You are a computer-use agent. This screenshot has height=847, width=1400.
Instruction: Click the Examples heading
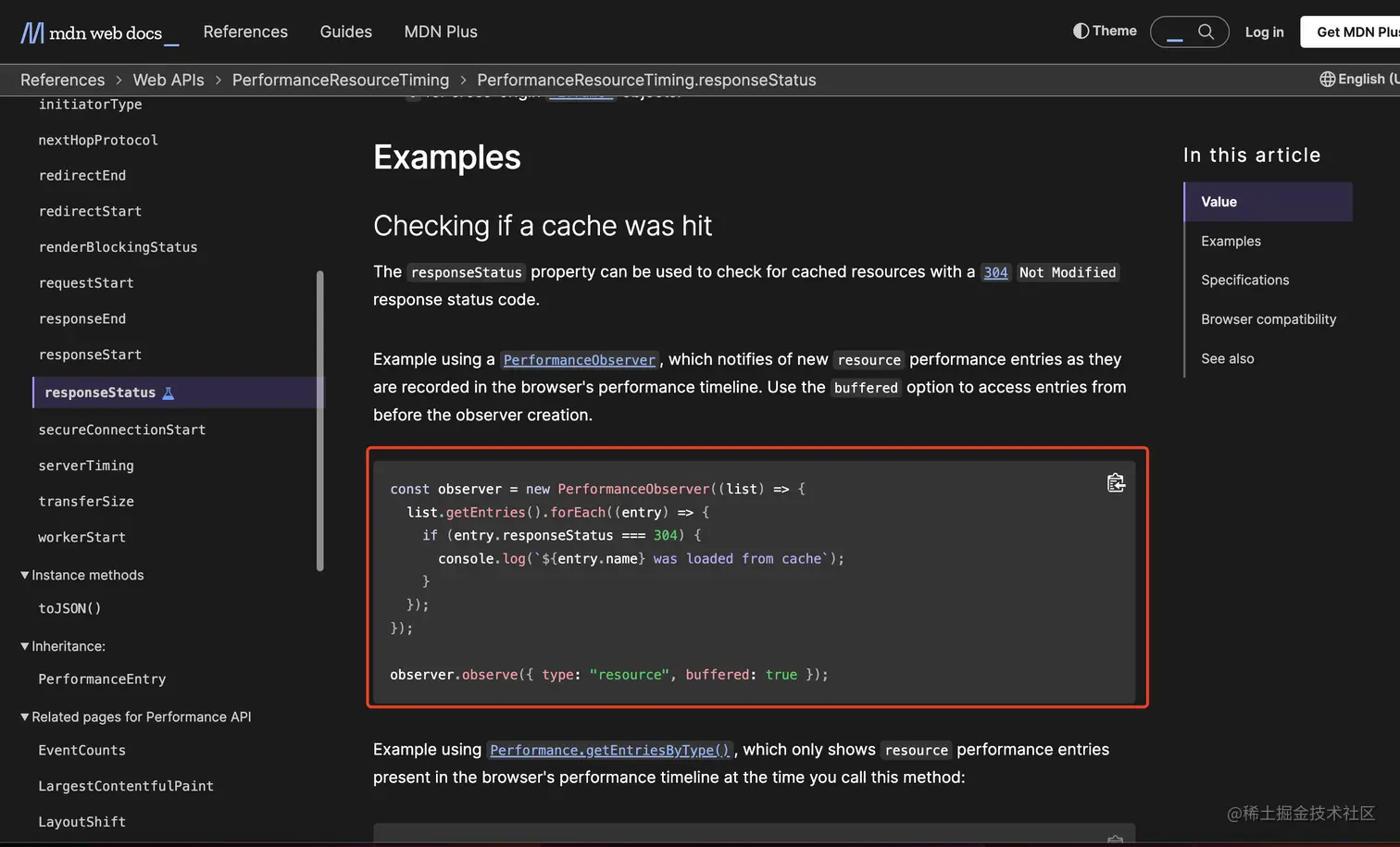pos(446,157)
